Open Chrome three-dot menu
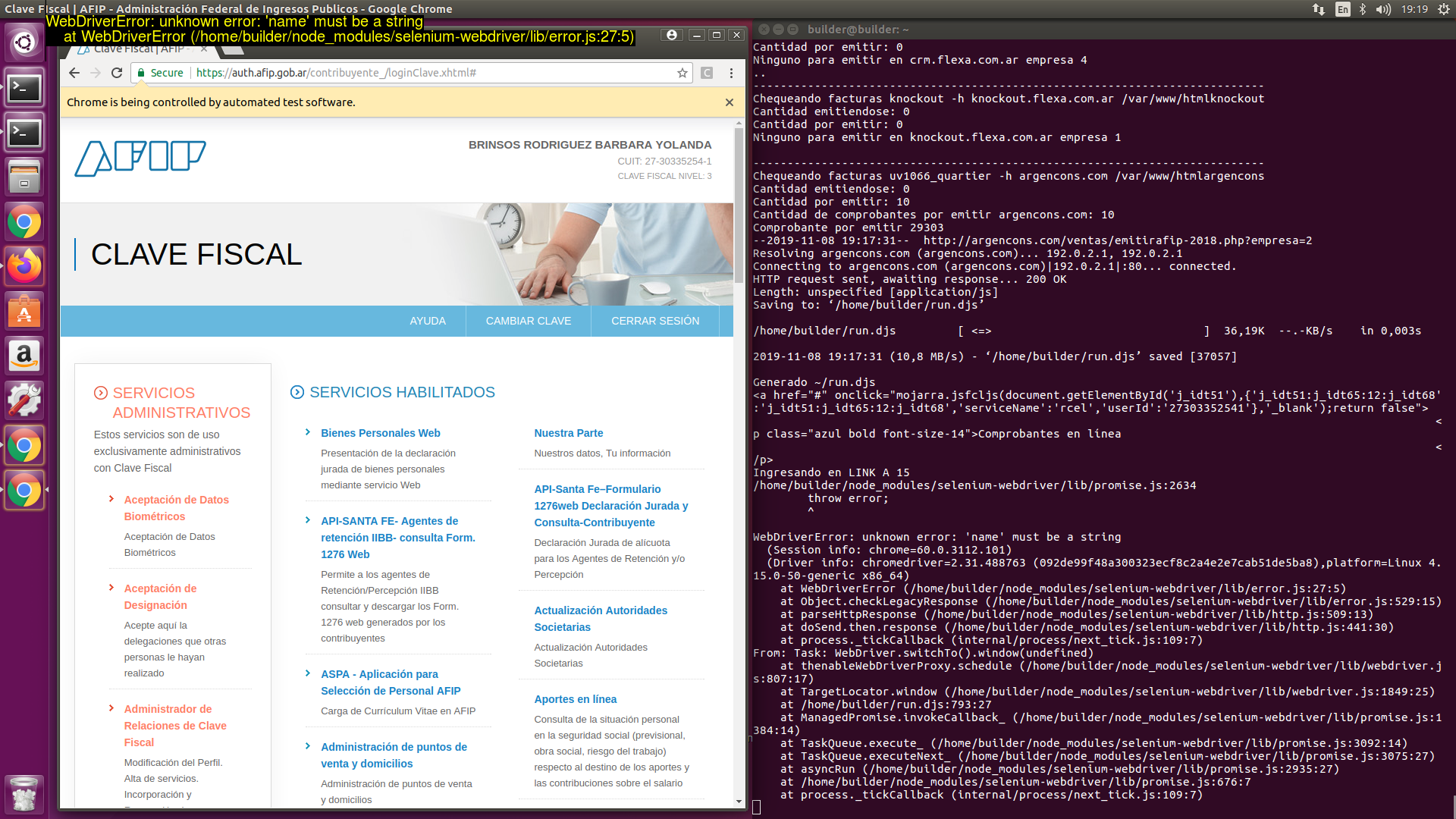The image size is (1456, 819). tap(731, 73)
